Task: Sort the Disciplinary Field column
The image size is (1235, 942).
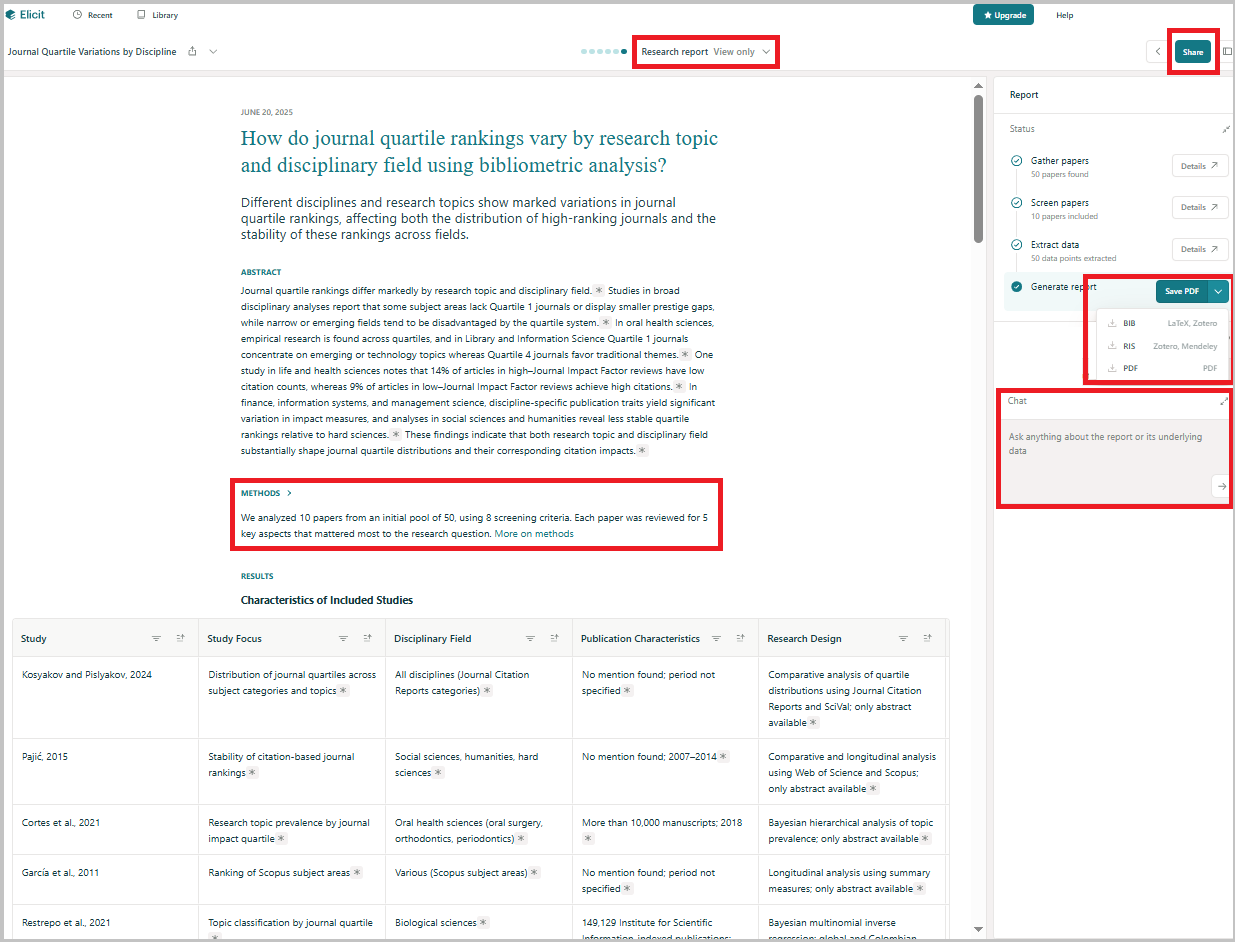Action: [554, 638]
